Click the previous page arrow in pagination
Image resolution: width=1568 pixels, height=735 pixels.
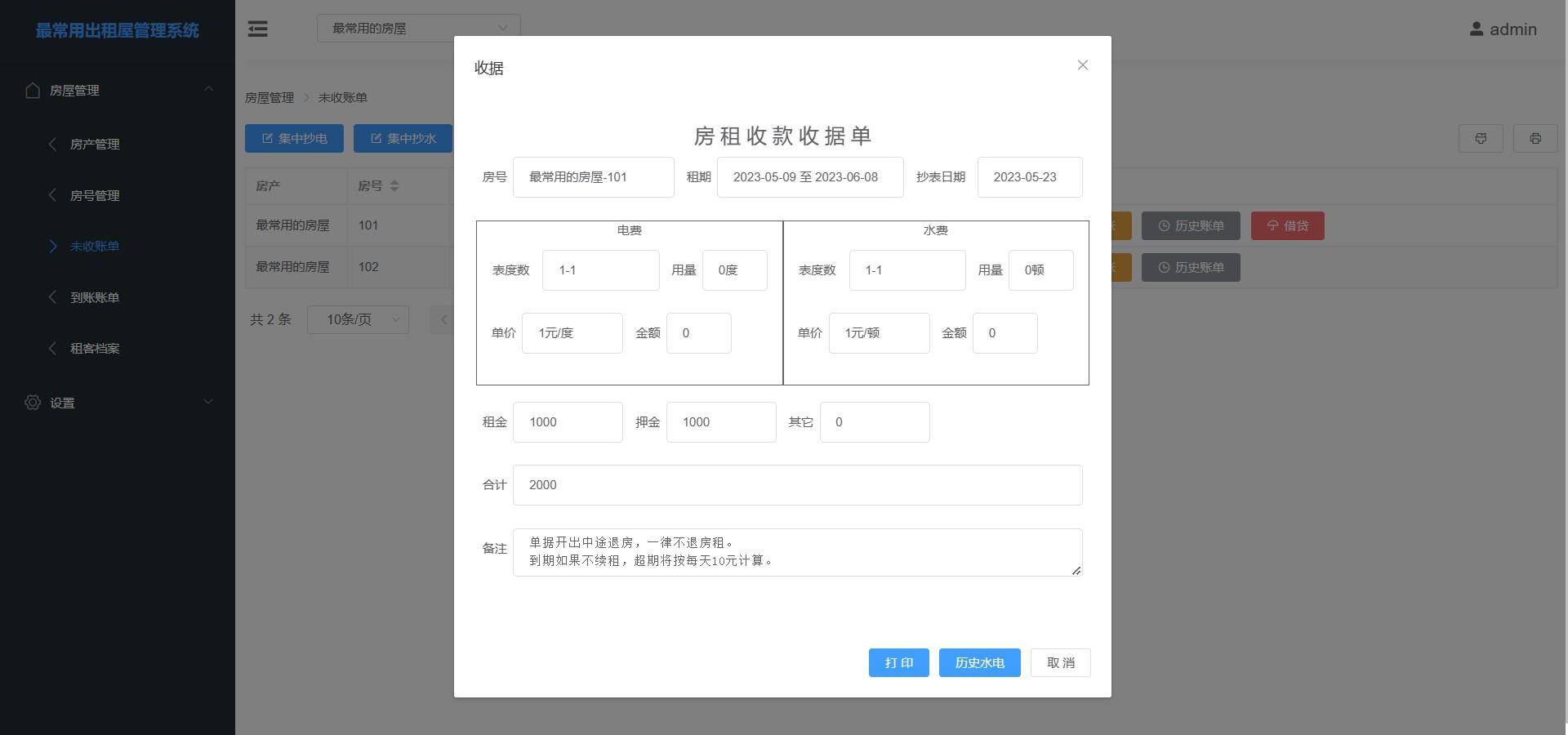tap(443, 319)
